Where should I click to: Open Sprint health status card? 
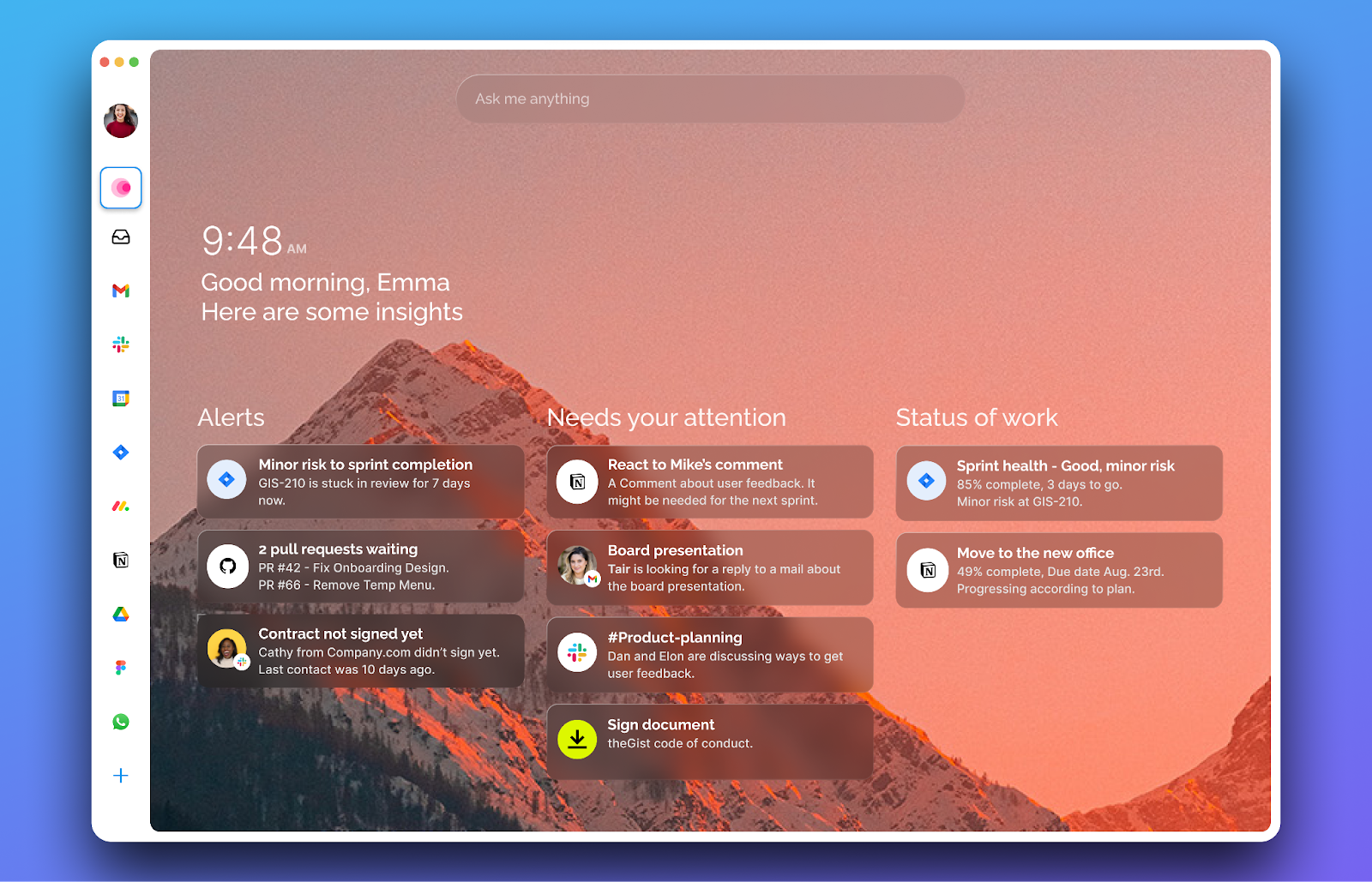coord(1059,483)
